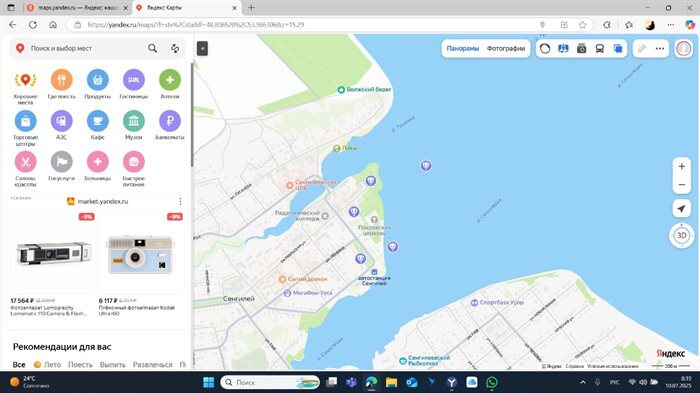Open the 'Где поесть' category icon
700x393 pixels.
(62, 80)
